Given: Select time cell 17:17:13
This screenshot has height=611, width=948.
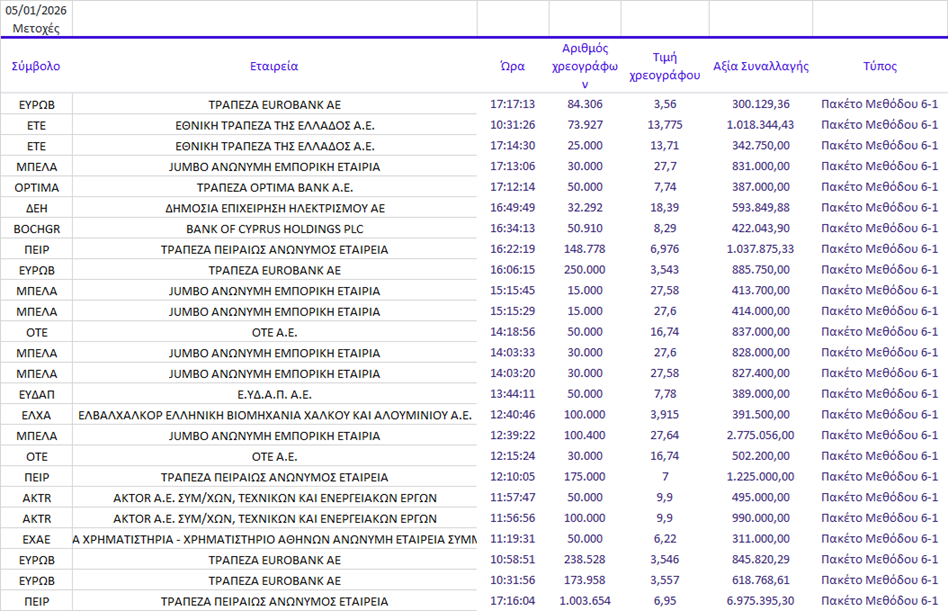Looking at the screenshot, I should (513, 104).
